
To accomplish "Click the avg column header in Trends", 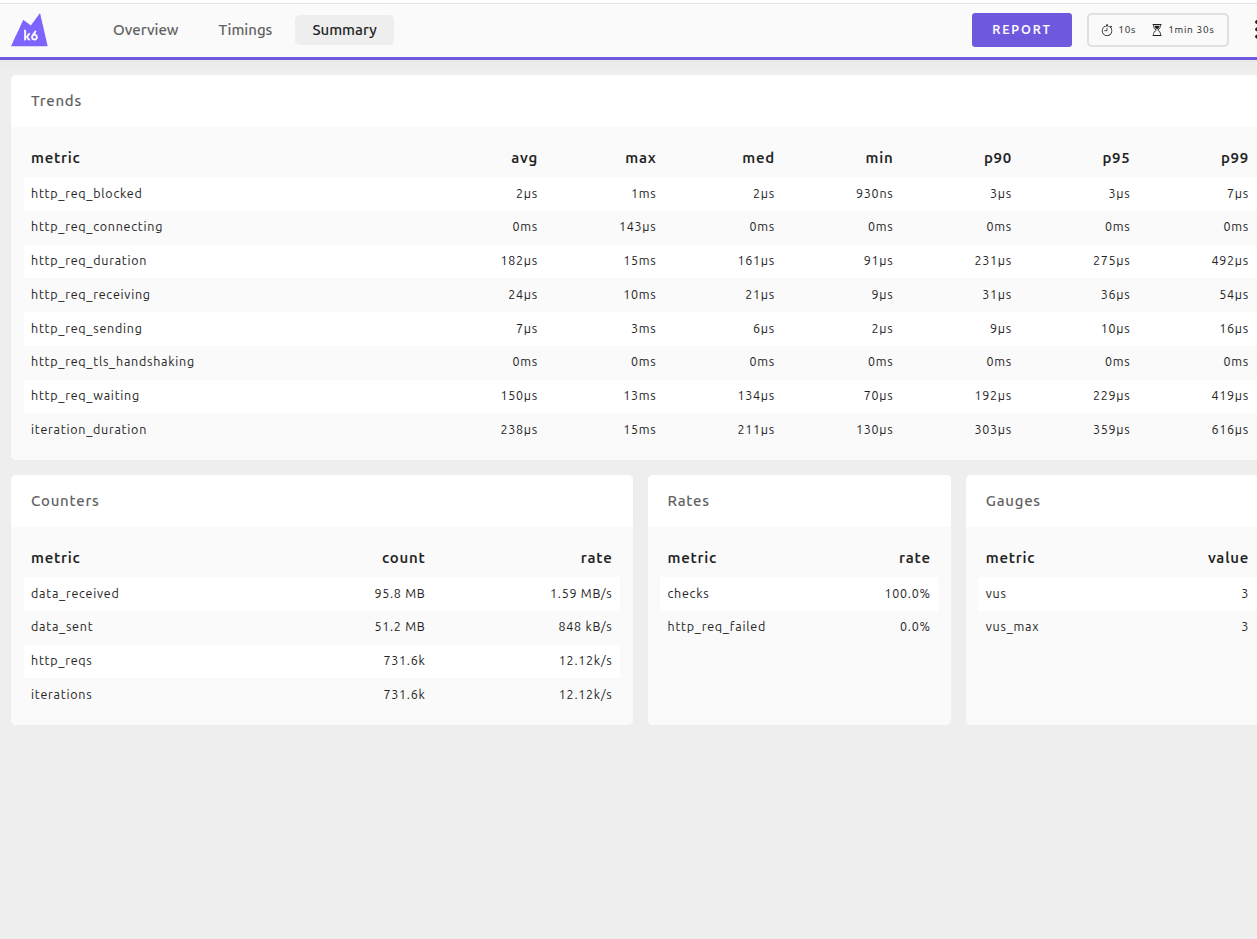I will coord(524,158).
